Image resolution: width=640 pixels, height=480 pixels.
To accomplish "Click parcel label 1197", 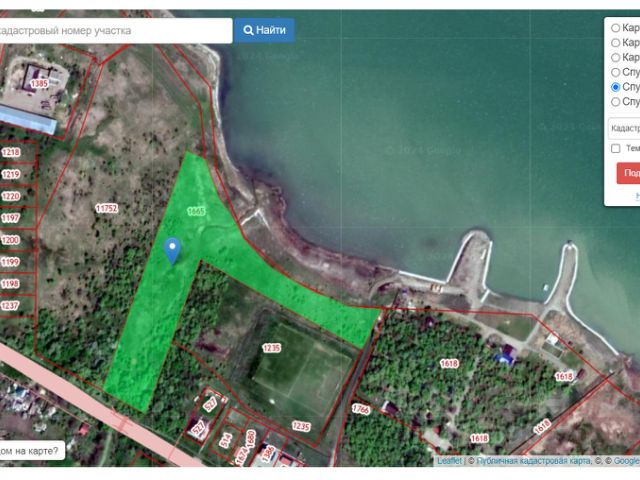I will tap(10, 218).
